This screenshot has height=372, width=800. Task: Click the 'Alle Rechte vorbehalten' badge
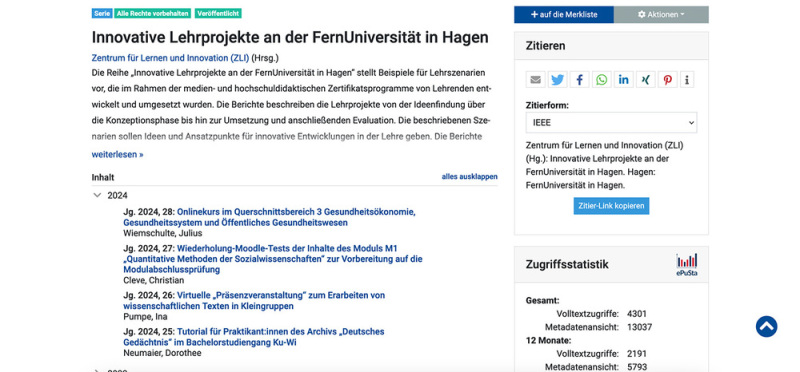tap(153, 14)
